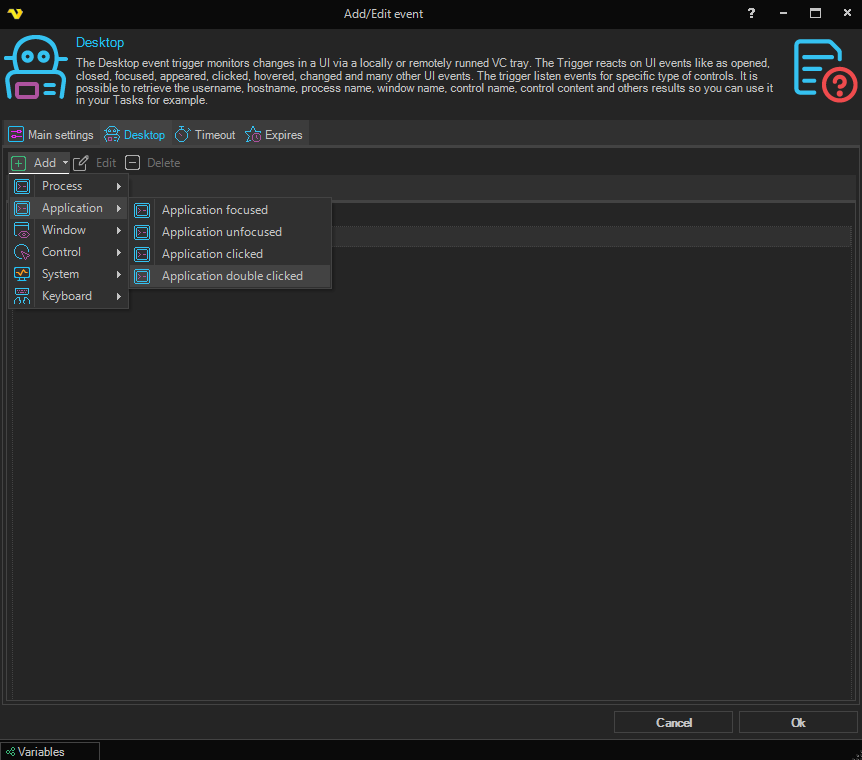Close the Add/Edit event window
The width and height of the screenshot is (862, 760).
point(847,13)
